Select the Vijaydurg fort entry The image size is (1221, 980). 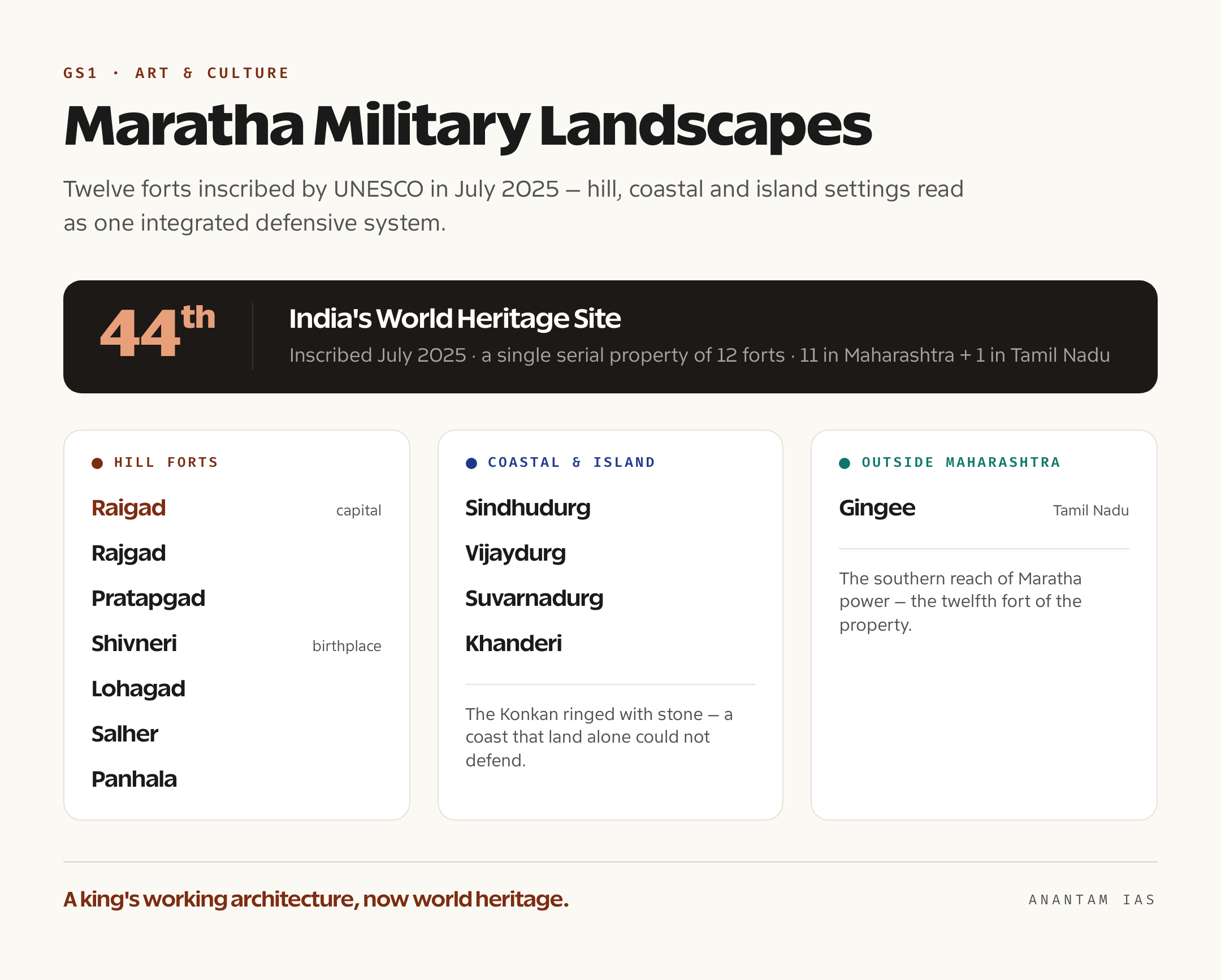[516, 553]
